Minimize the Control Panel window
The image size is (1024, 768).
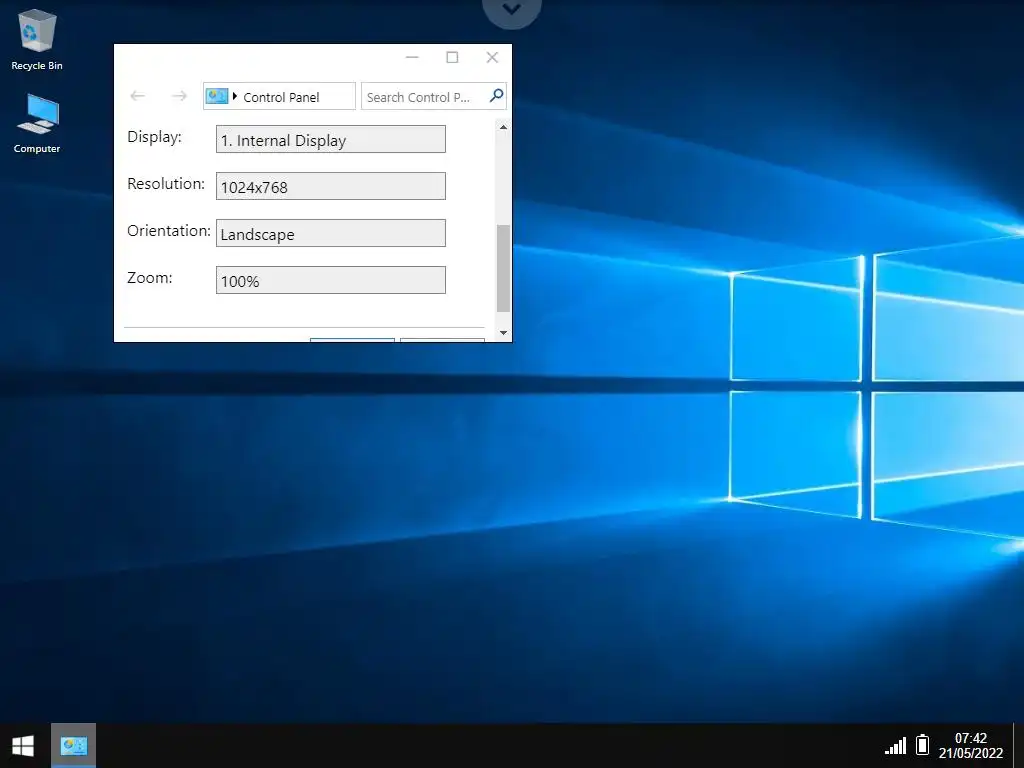point(412,57)
